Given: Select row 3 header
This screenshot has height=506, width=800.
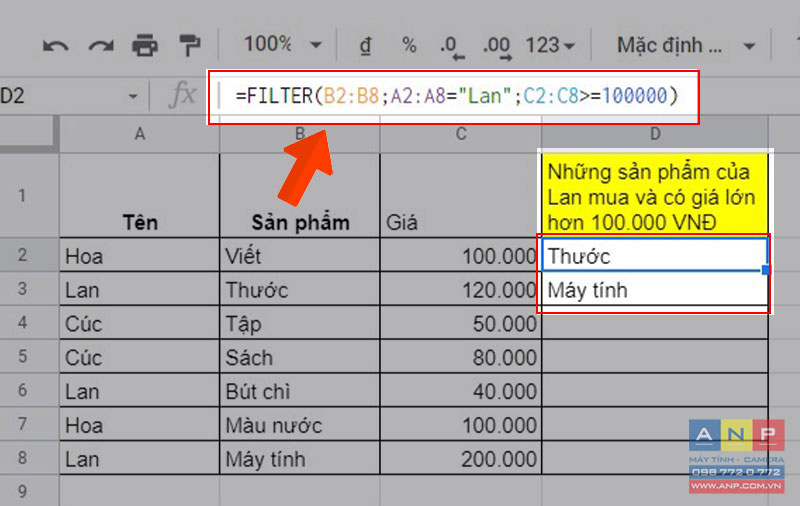Looking at the screenshot, I should [x=30, y=289].
